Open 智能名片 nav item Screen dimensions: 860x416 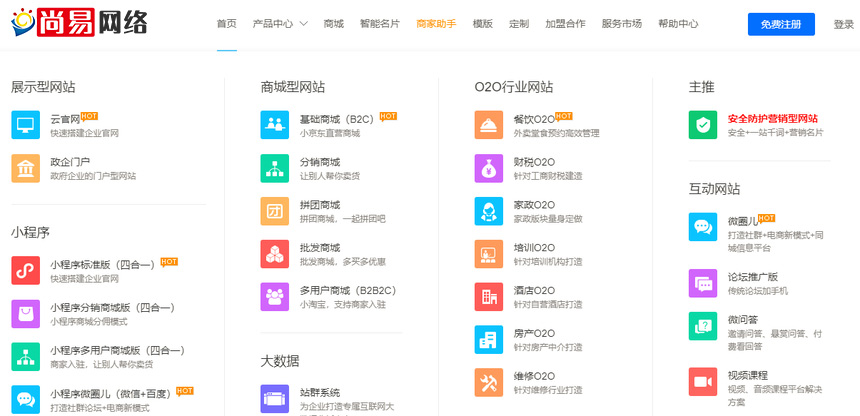pyautogui.click(x=380, y=24)
